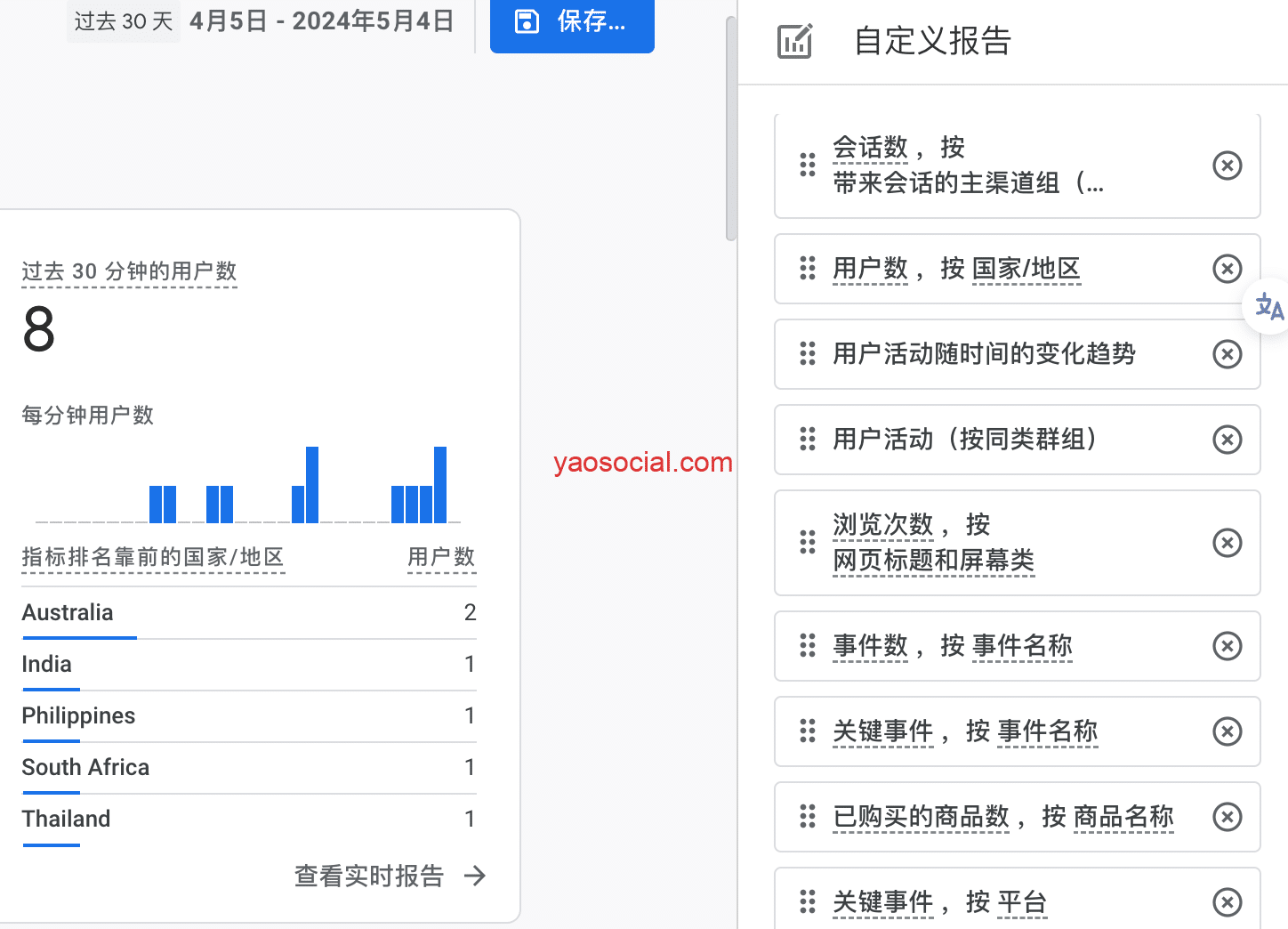
Task: Select the Australia row in country list
Action: pyautogui.click(x=249, y=613)
